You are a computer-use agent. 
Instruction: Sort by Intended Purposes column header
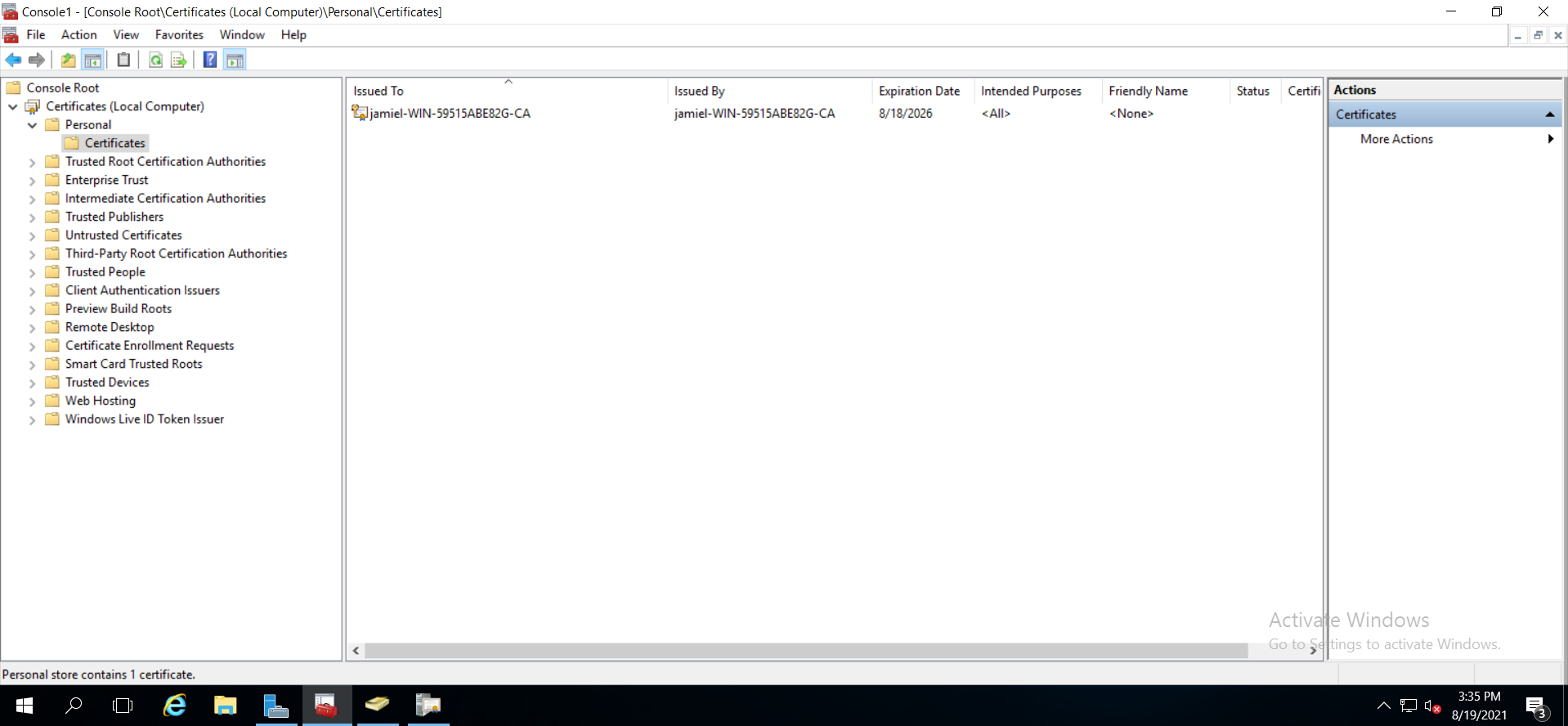[x=1037, y=91]
